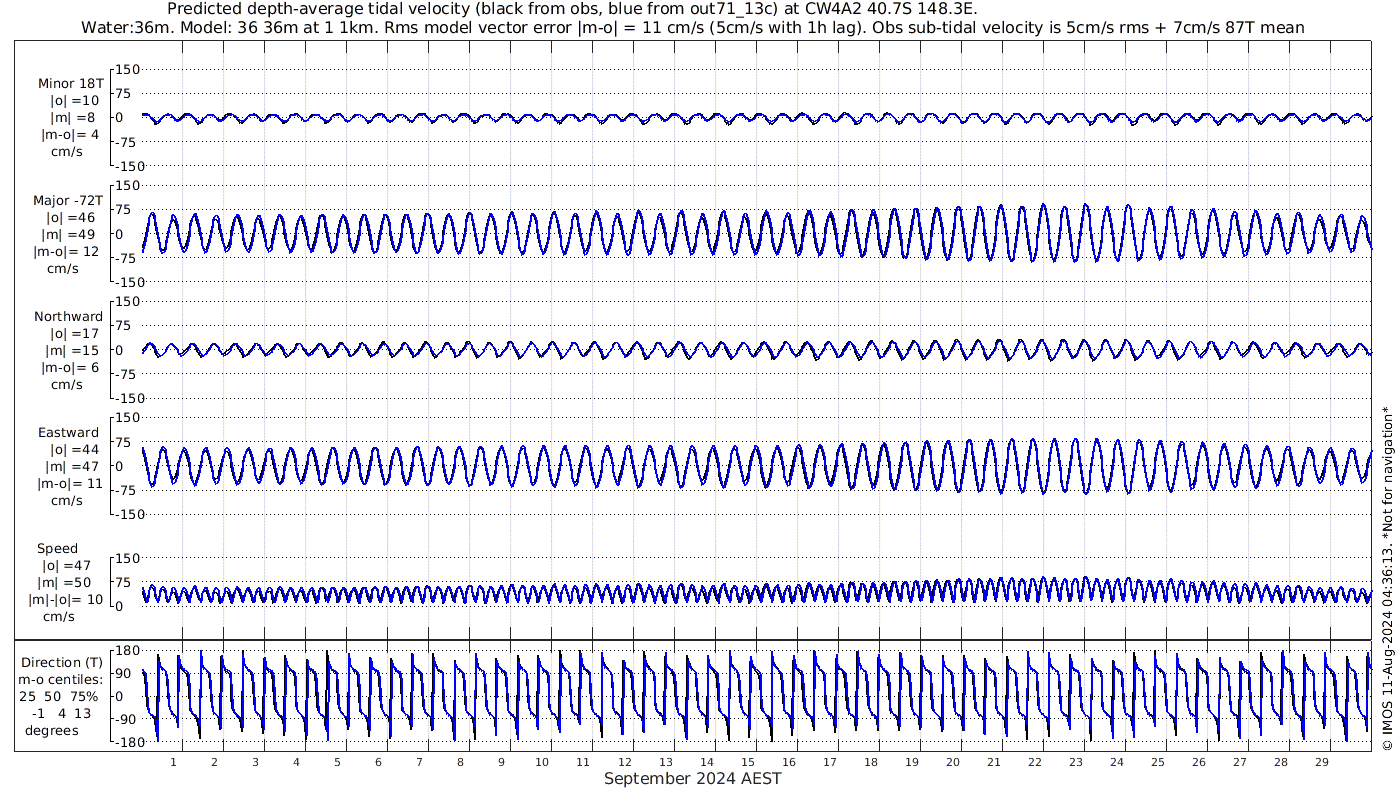This screenshot has height=800, width=1400.
Task: Click the '180' tick on Direction axis
Action: pos(125,650)
